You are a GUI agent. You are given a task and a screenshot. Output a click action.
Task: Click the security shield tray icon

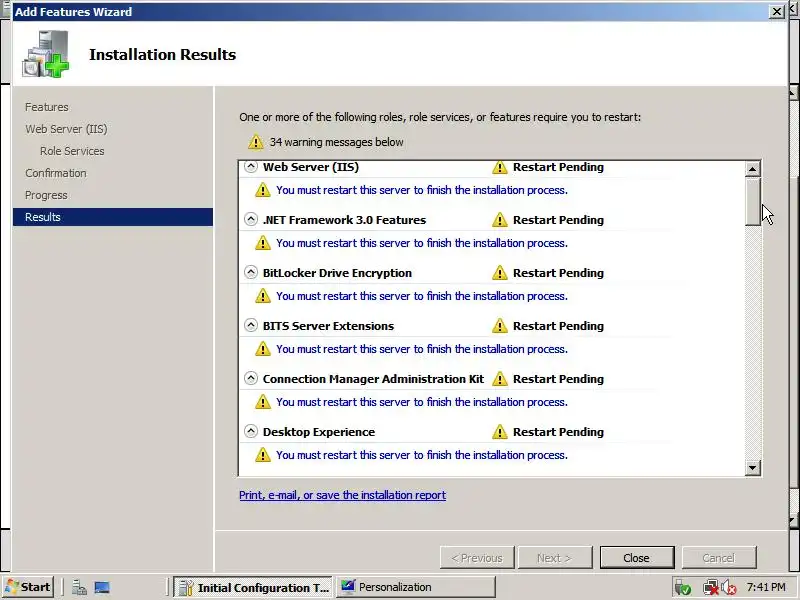[683, 588]
